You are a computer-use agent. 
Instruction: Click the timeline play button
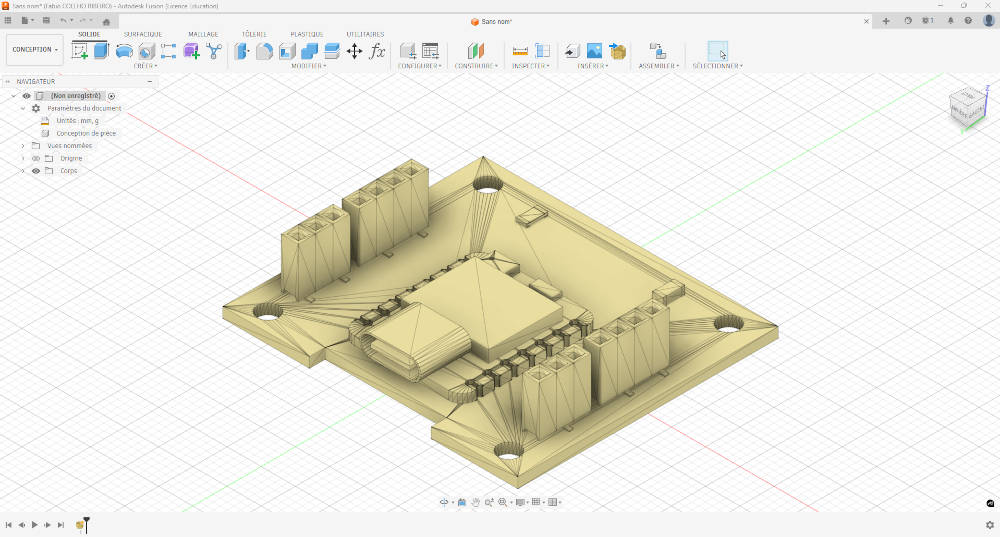[x=34, y=525]
